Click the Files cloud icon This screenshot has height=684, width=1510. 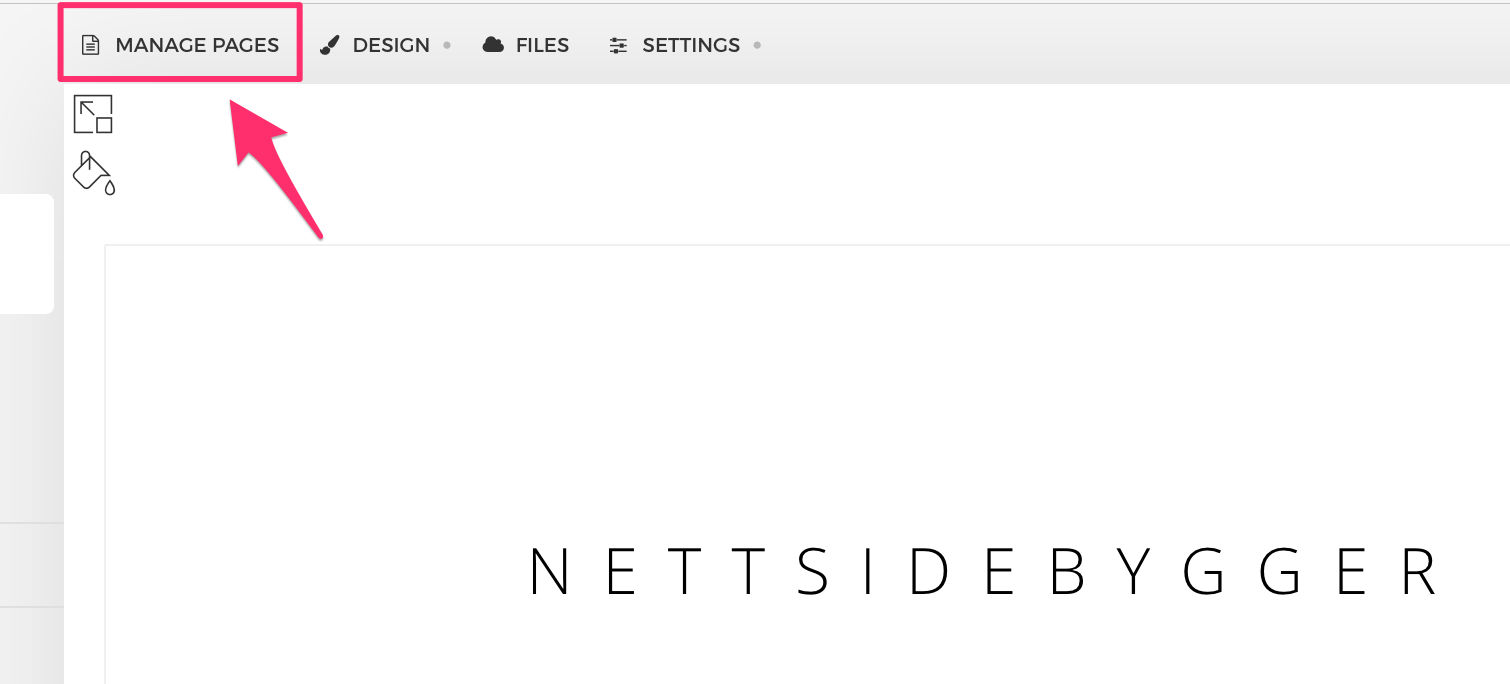(x=493, y=45)
